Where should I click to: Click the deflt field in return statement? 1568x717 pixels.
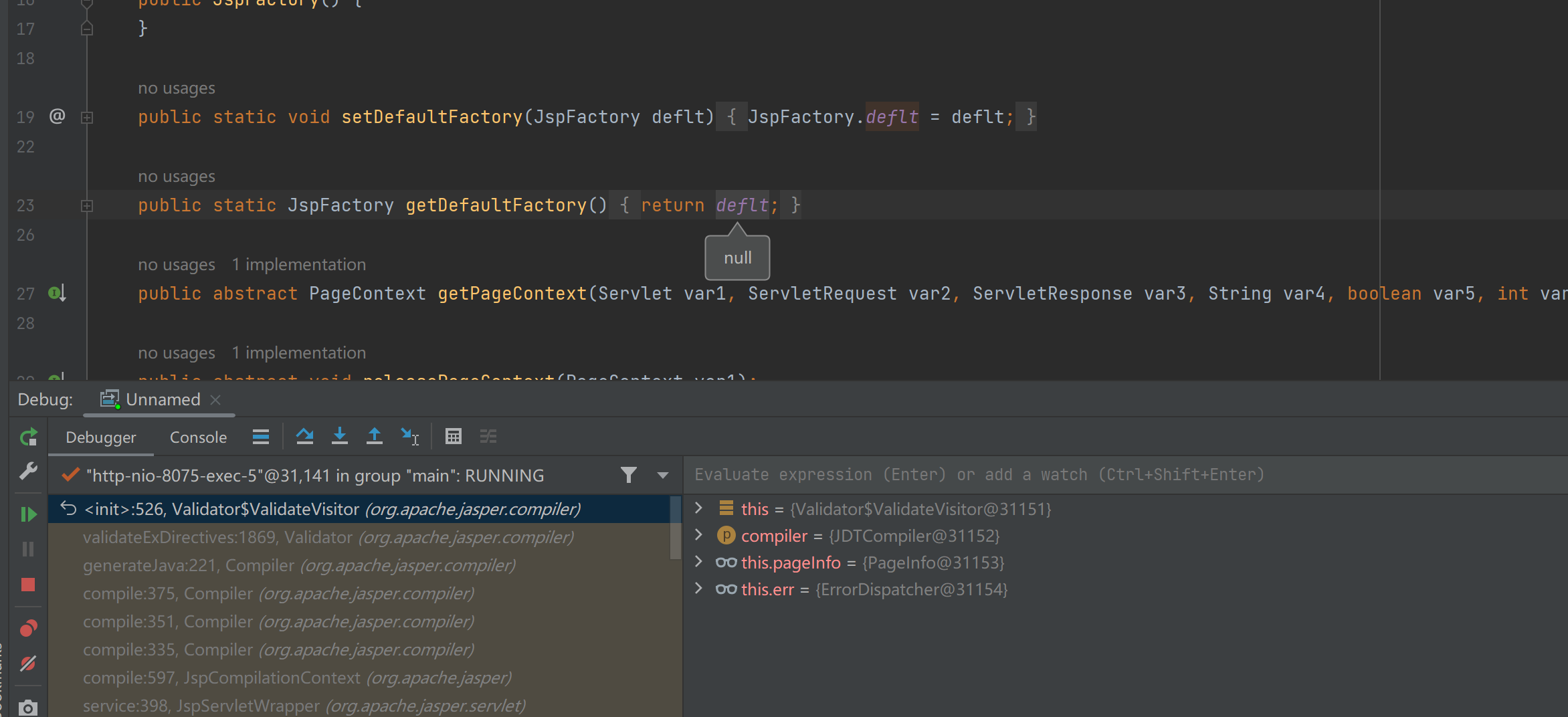pos(742,205)
